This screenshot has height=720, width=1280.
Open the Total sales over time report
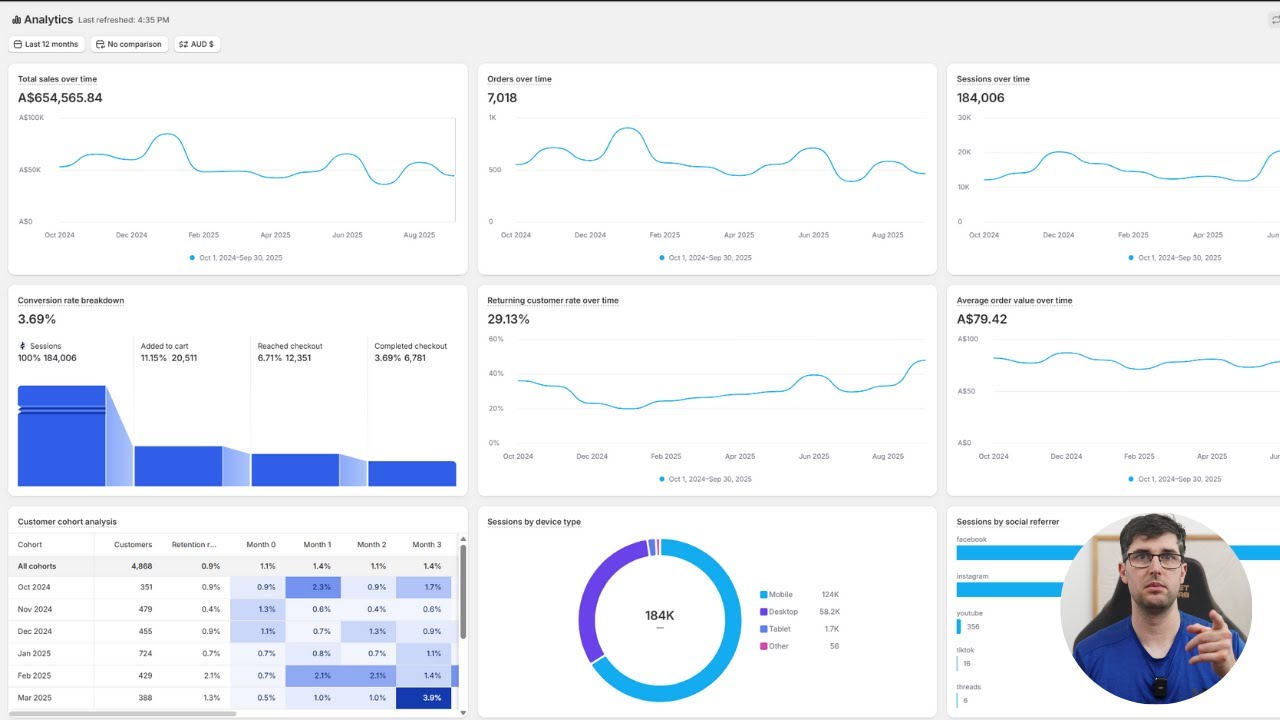[x=57, y=79]
